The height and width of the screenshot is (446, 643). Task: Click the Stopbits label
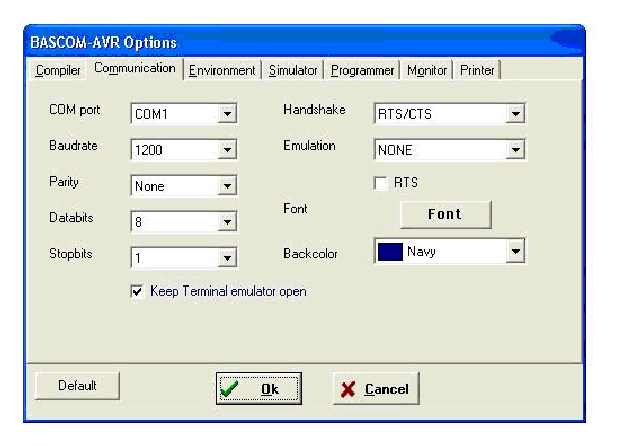[71, 254]
